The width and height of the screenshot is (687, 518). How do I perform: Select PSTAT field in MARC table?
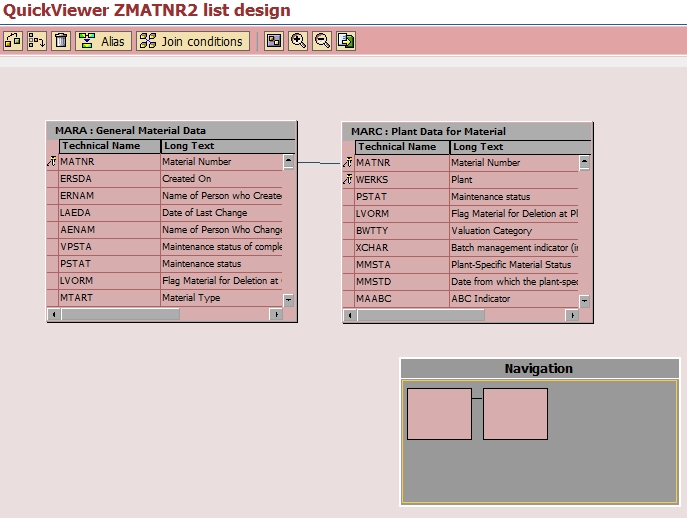pyautogui.click(x=402, y=197)
